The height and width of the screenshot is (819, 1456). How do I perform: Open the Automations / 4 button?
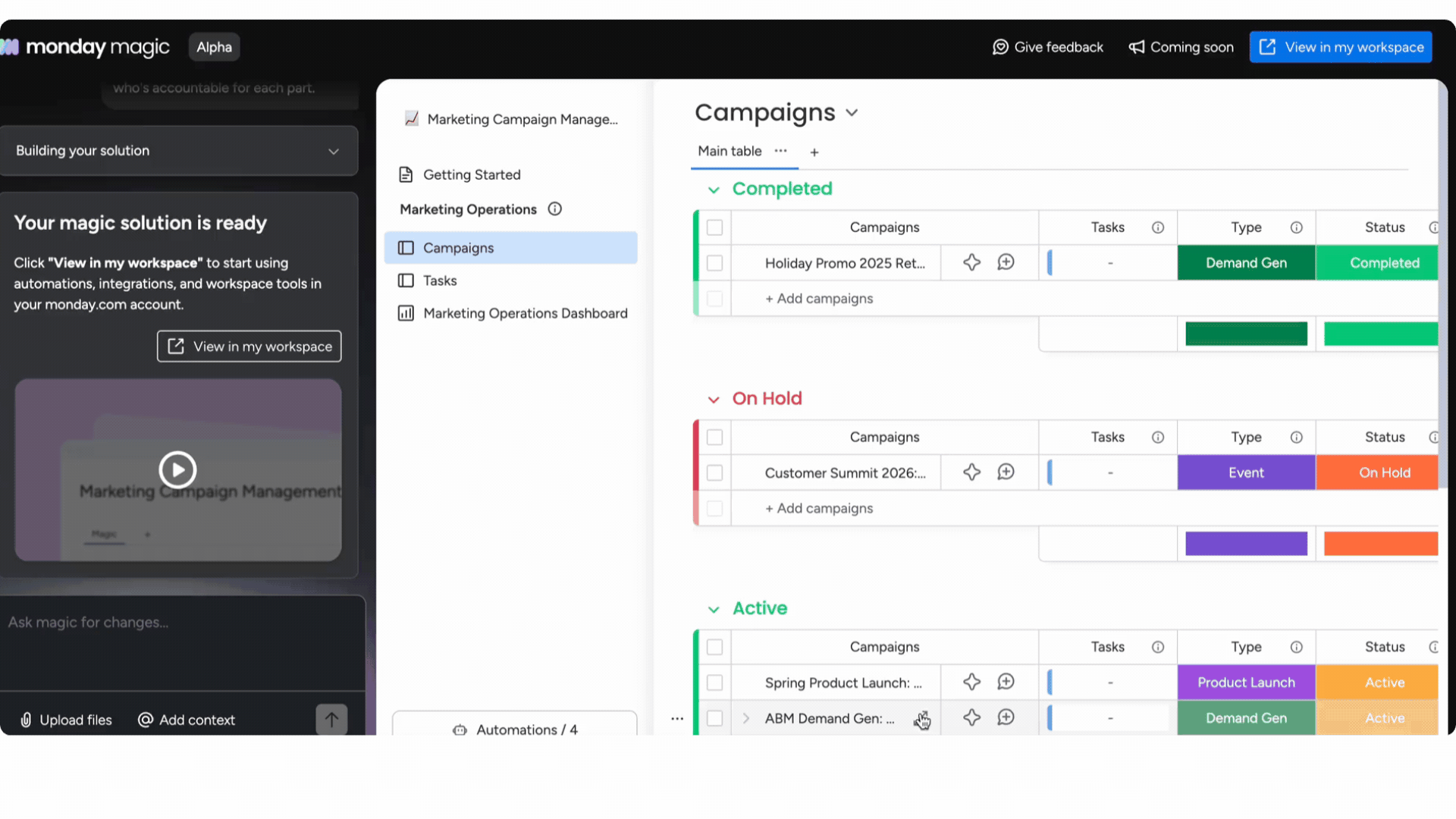(x=514, y=724)
